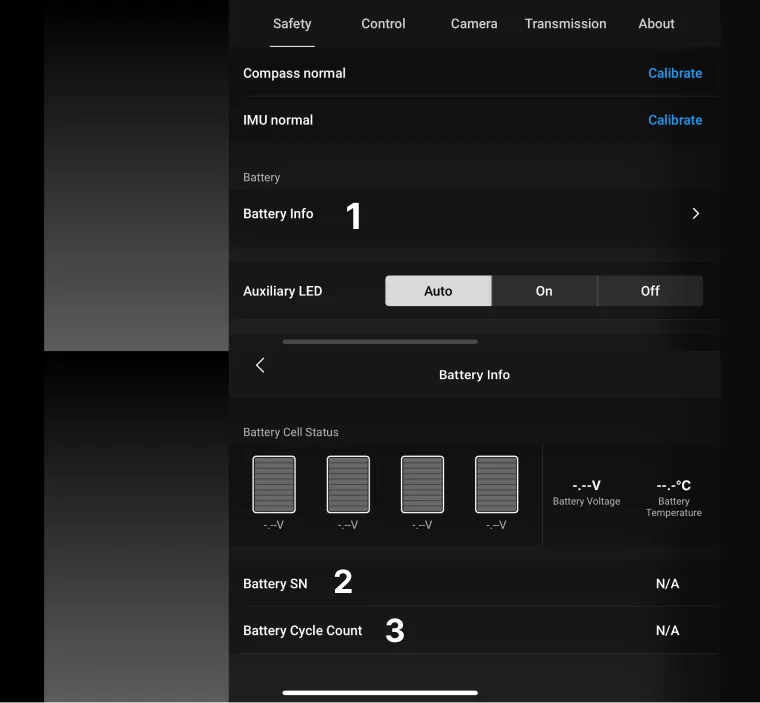Select the fourth battery cell icon

click(496, 484)
